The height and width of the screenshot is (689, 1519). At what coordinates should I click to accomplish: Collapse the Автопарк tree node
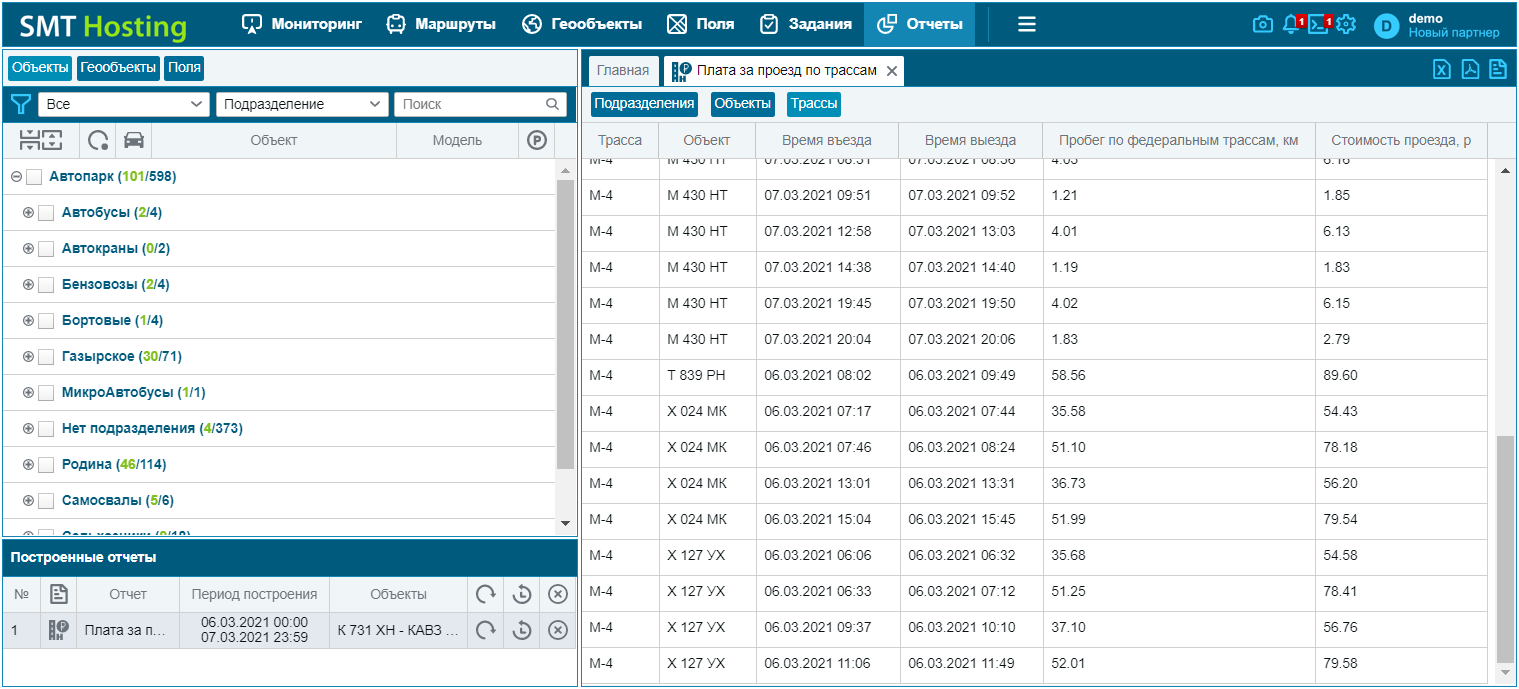tap(16, 177)
